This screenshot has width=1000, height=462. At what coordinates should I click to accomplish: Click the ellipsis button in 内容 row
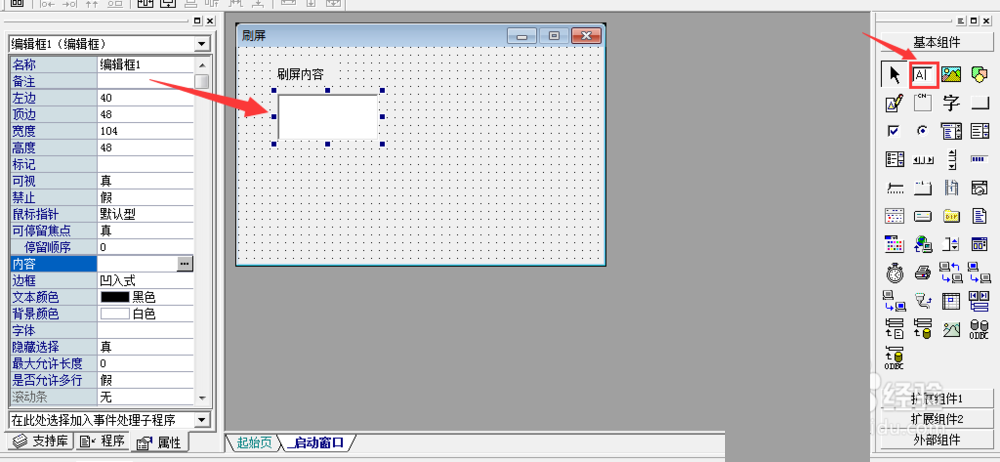pyautogui.click(x=184, y=263)
